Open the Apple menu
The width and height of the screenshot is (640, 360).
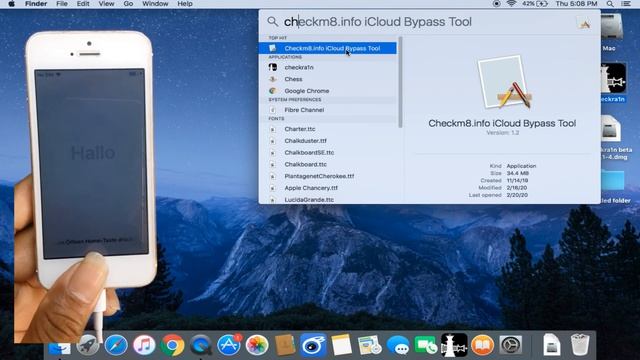point(11,4)
